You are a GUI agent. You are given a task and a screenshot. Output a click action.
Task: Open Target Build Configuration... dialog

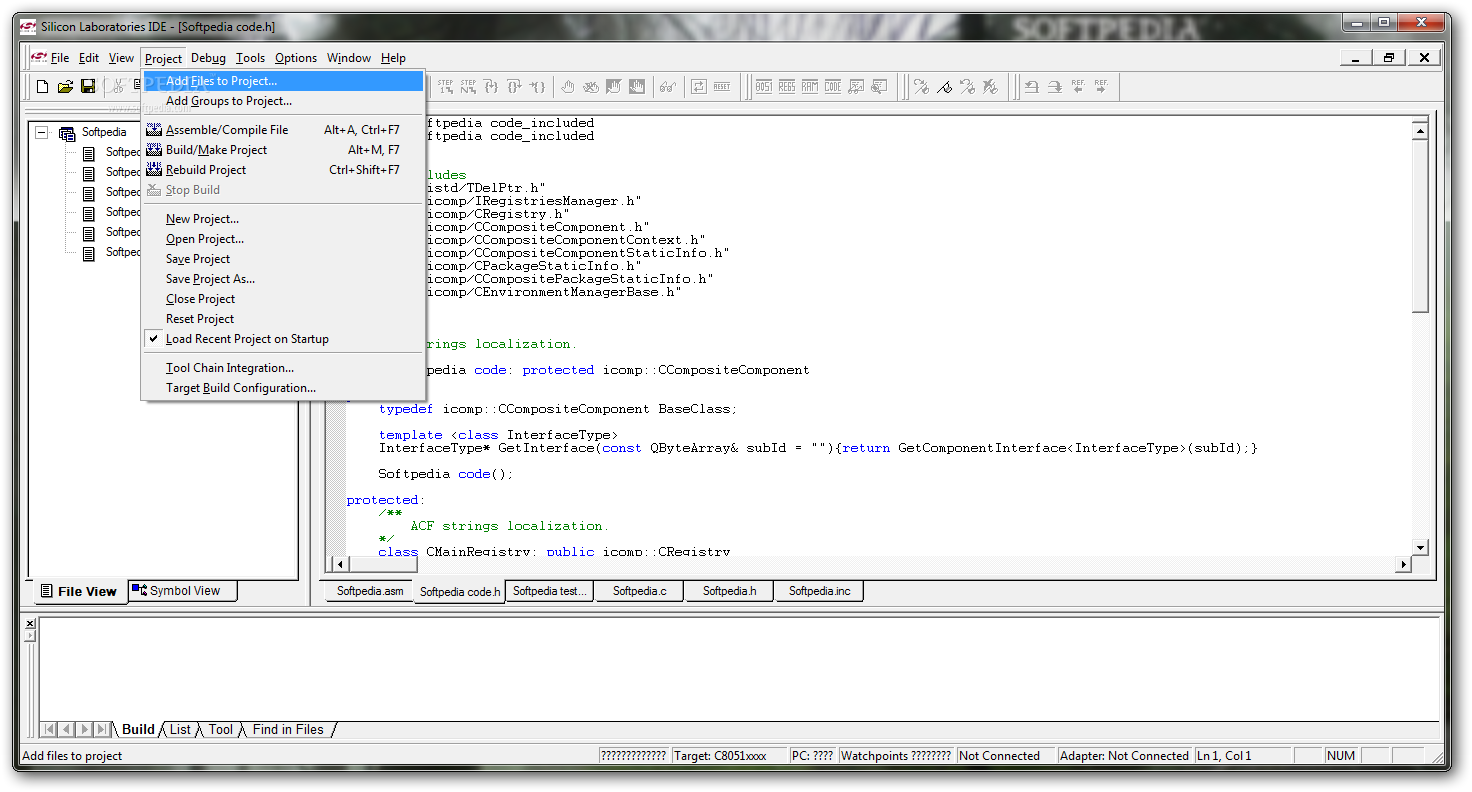click(x=283, y=388)
